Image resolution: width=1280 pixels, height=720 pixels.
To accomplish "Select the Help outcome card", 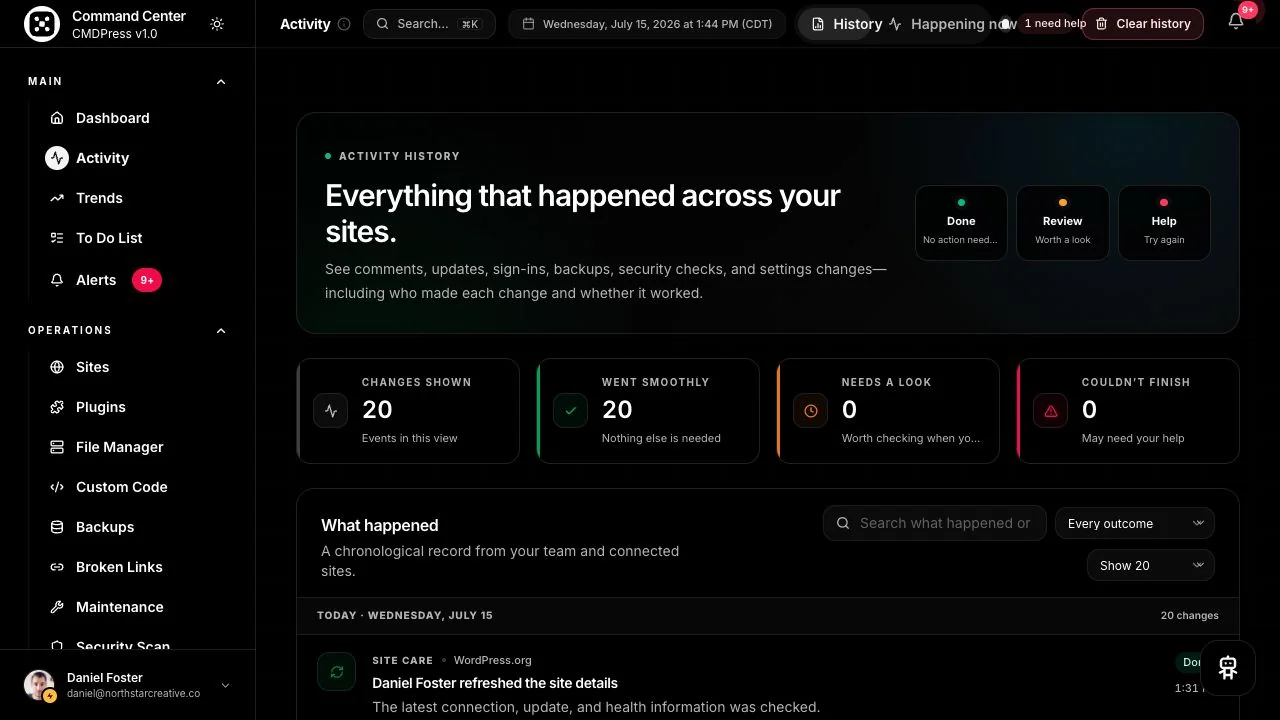I will pyautogui.click(x=1164, y=223).
